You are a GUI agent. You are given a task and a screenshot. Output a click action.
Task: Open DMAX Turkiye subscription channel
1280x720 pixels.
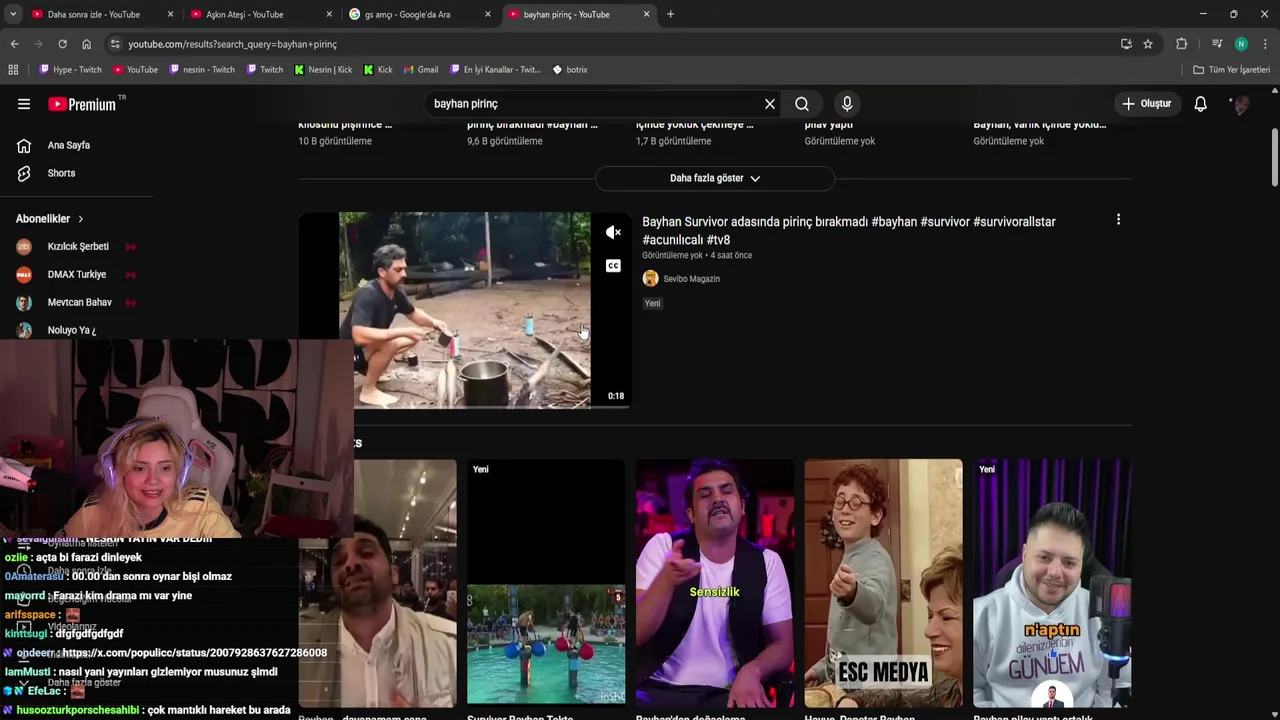point(77,275)
